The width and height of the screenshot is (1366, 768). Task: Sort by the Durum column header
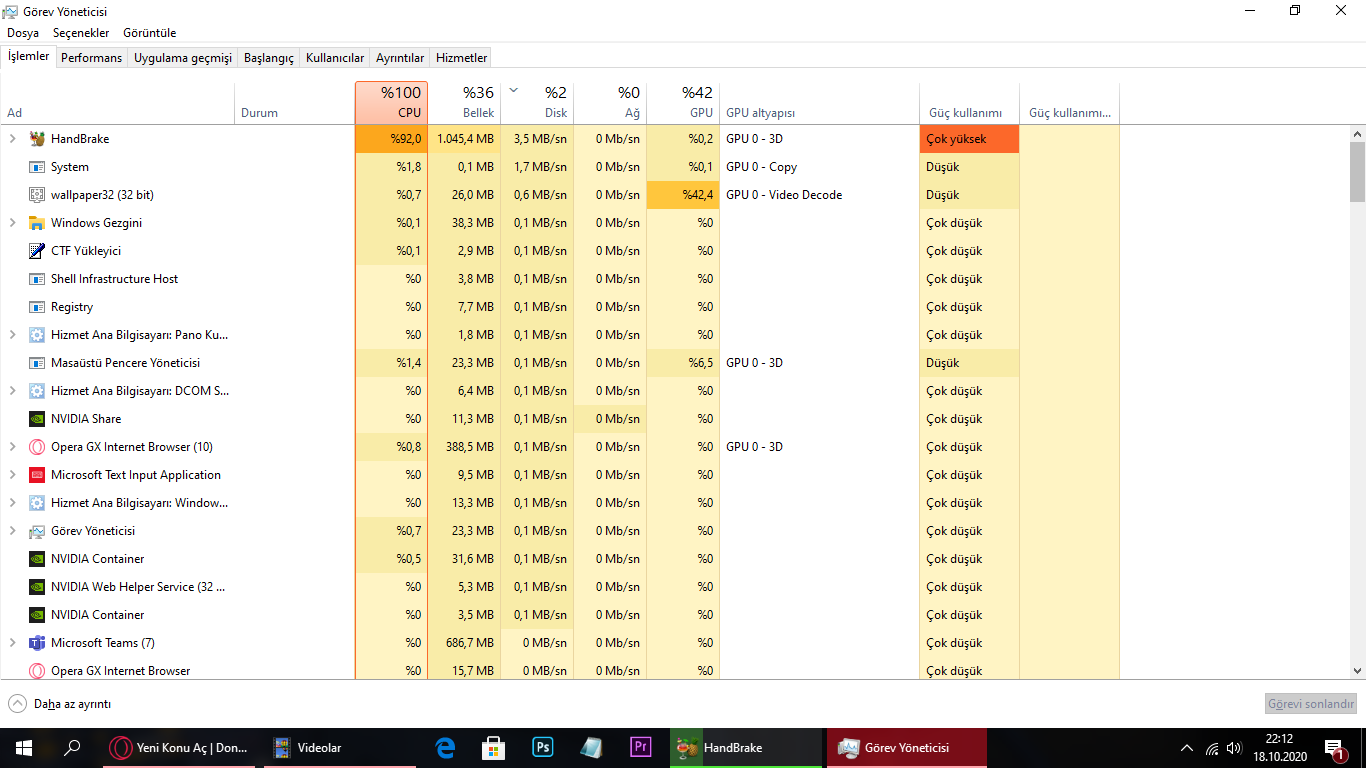pyautogui.click(x=295, y=103)
